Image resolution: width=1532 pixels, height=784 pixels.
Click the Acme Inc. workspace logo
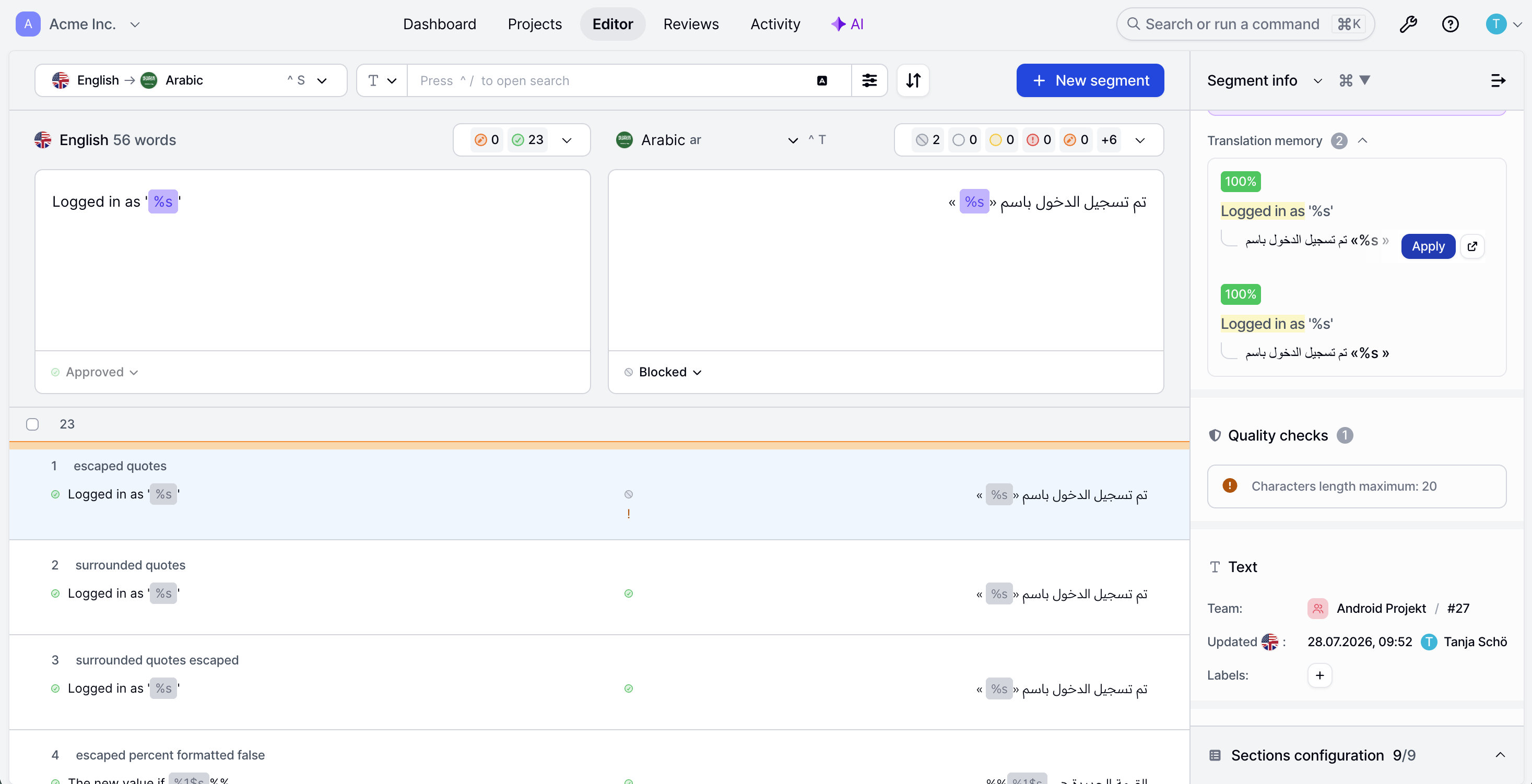tap(28, 25)
